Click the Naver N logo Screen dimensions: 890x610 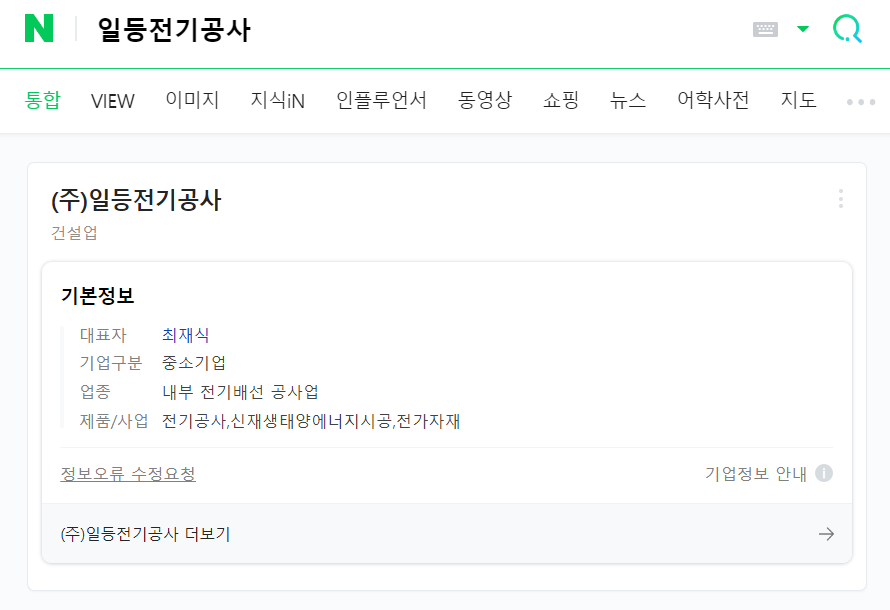coord(39,28)
